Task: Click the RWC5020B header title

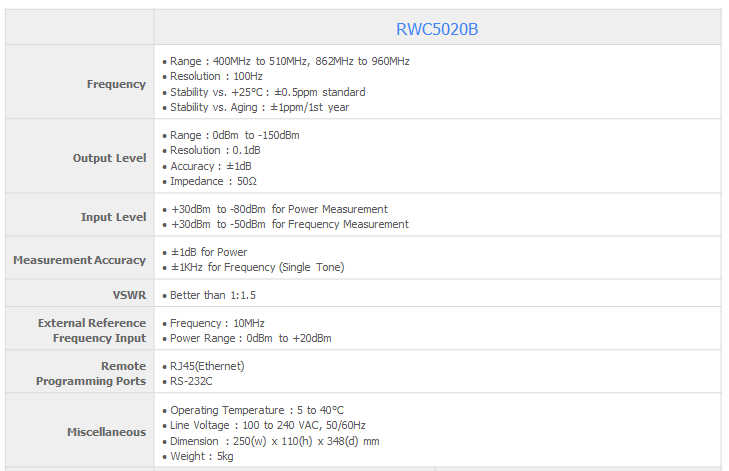Action: pyautogui.click(x=437, y=29)
